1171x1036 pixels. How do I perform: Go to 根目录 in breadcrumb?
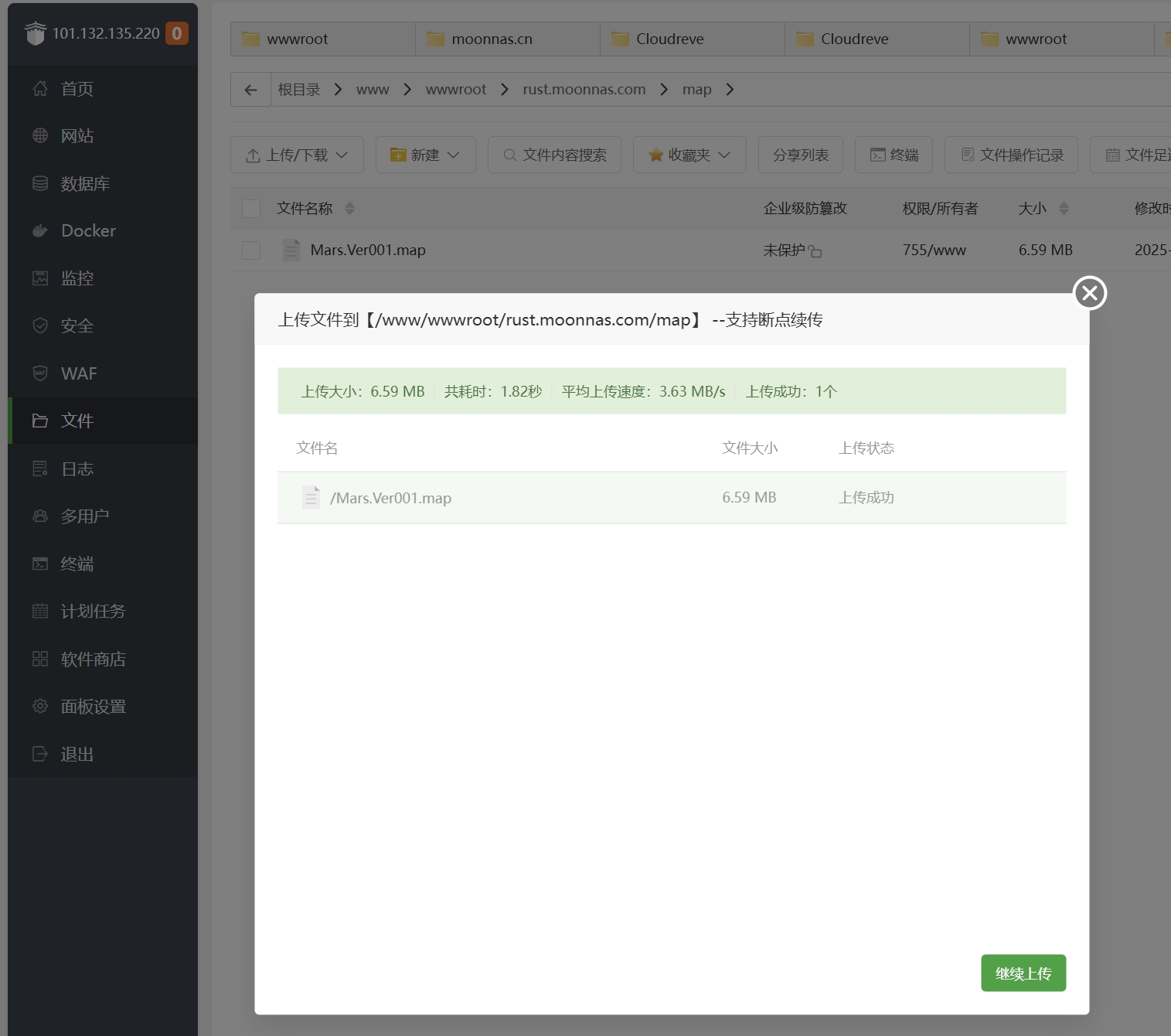click(299, 90)
